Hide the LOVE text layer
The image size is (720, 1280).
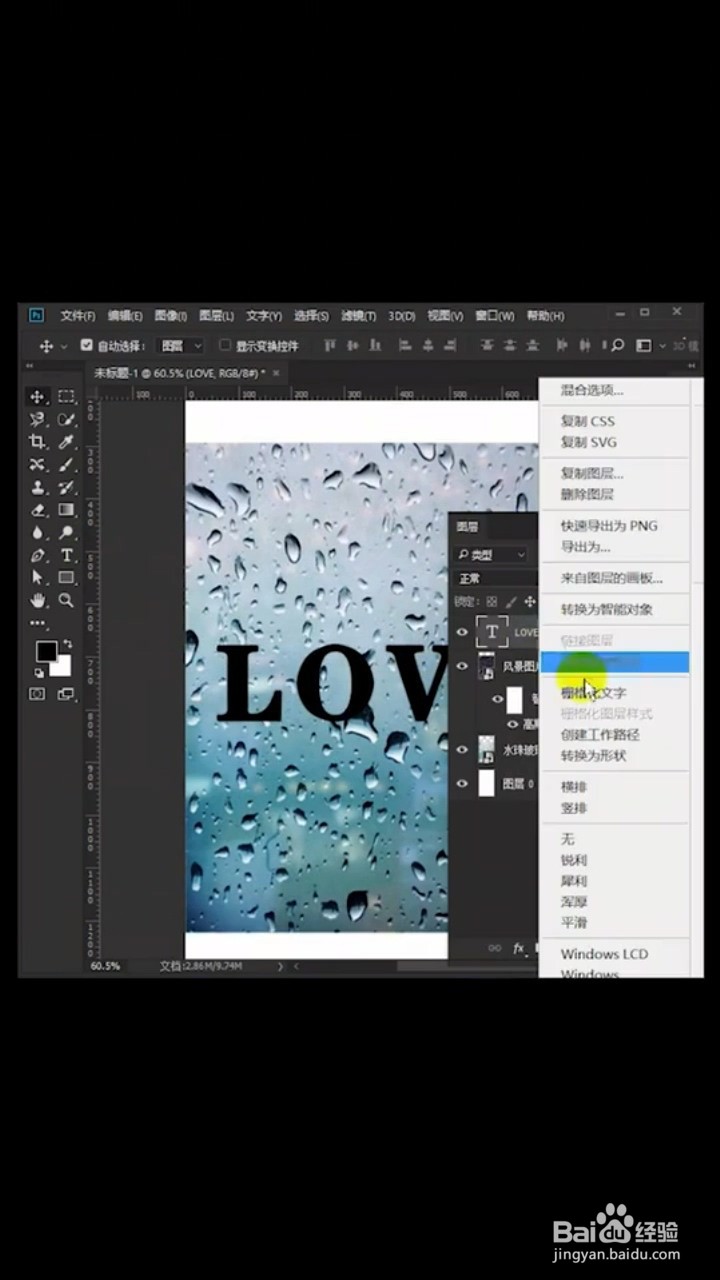[462, 632]
